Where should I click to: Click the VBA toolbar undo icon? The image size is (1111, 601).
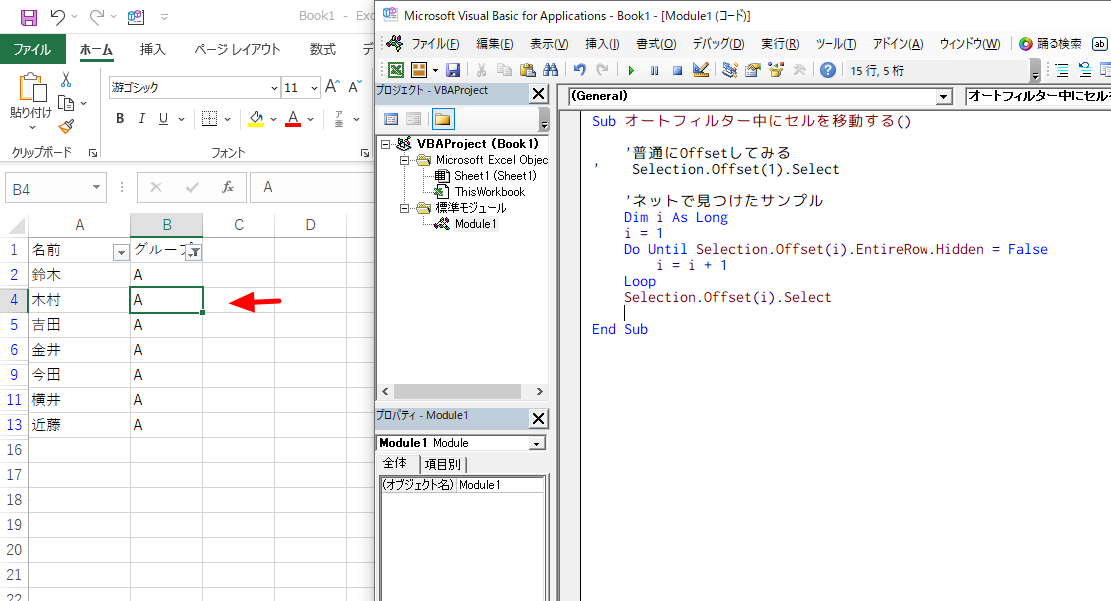[580, 69]
